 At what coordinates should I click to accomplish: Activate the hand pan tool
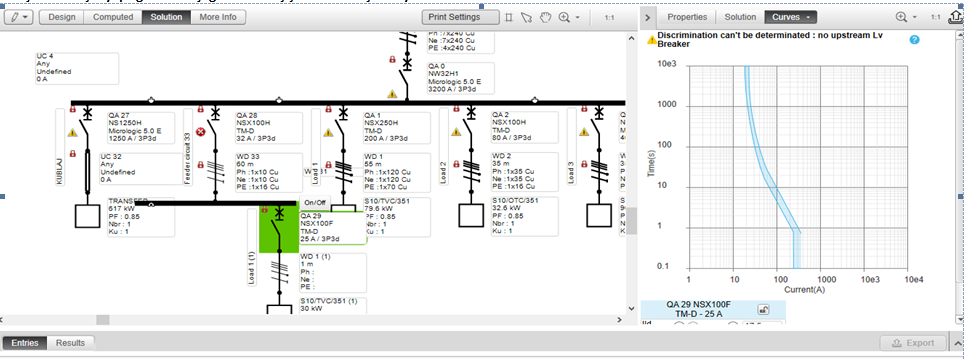(545, 17)
